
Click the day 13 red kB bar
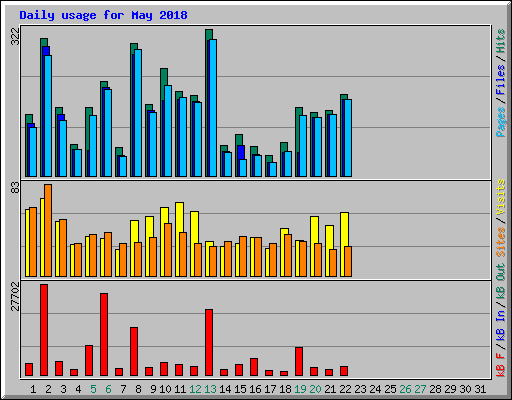(x=209, y=342)
